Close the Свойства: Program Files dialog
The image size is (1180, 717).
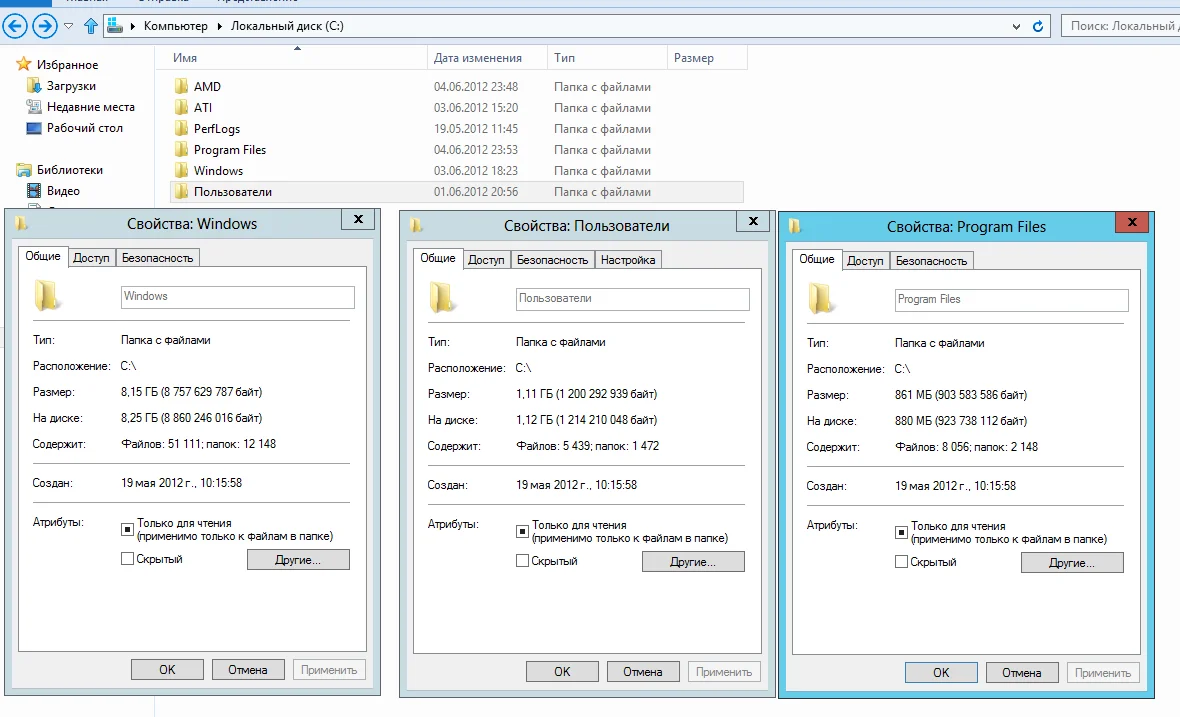[1132, 221]
